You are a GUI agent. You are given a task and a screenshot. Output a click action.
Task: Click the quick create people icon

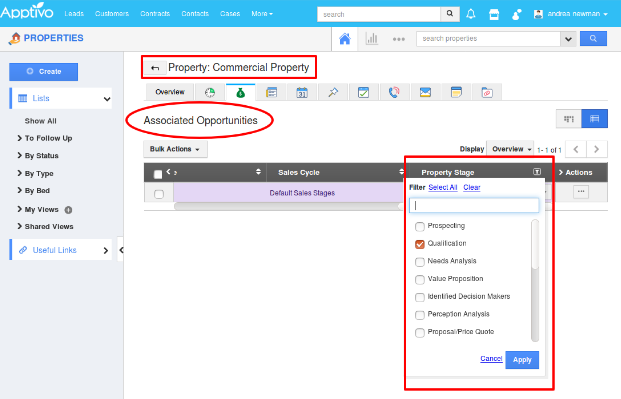pyautogui.click(x=516, y=14)
